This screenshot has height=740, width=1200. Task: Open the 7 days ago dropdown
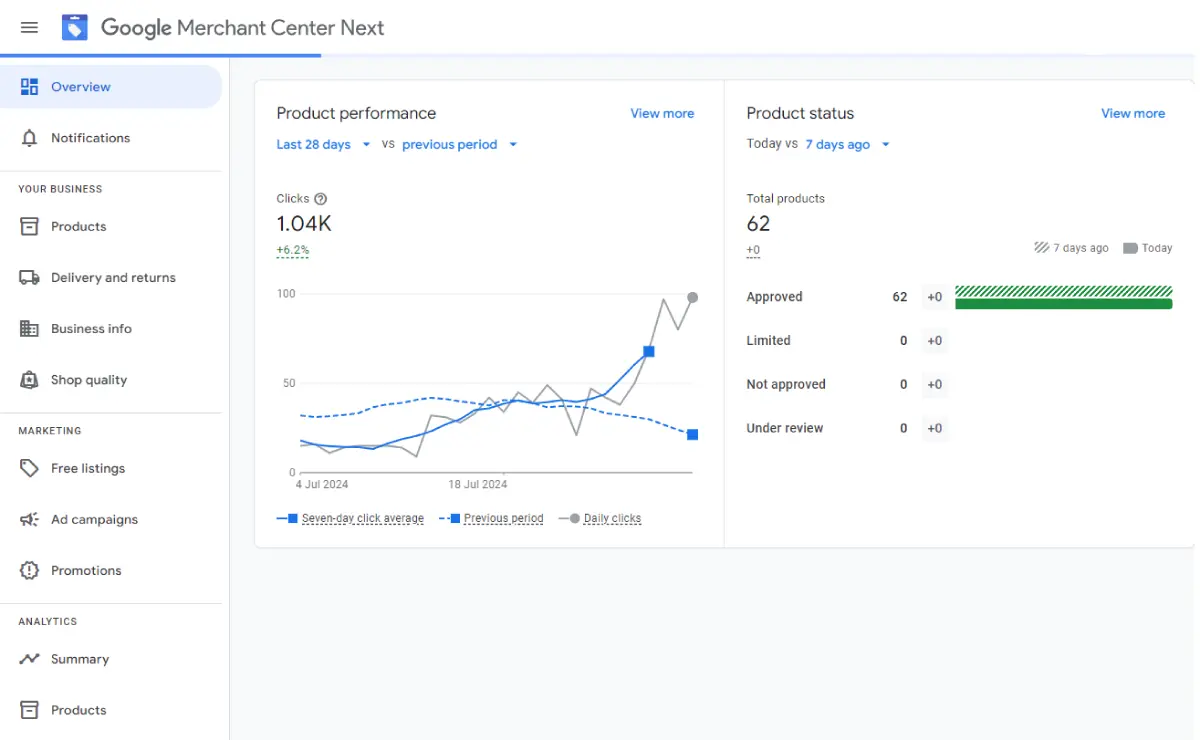coord(848,145)
